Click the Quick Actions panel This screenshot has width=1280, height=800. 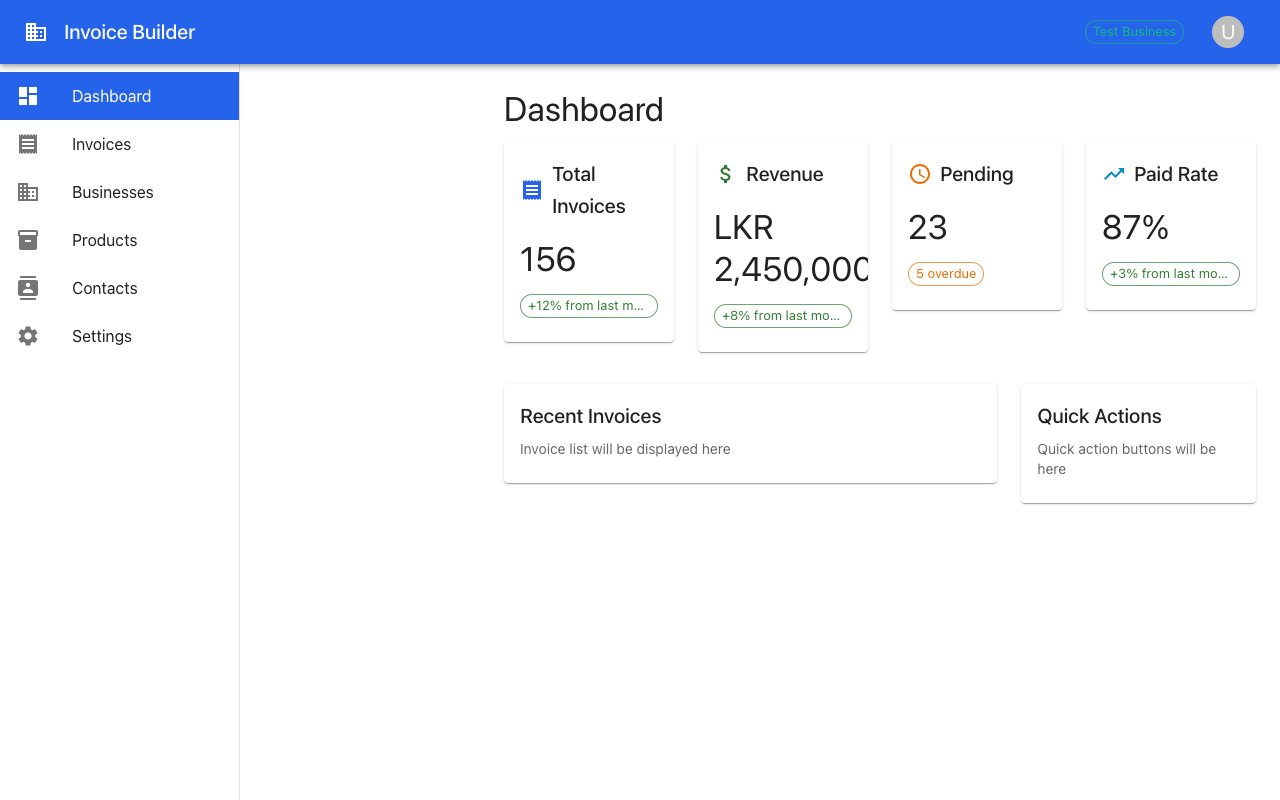tap(1138, 442)
